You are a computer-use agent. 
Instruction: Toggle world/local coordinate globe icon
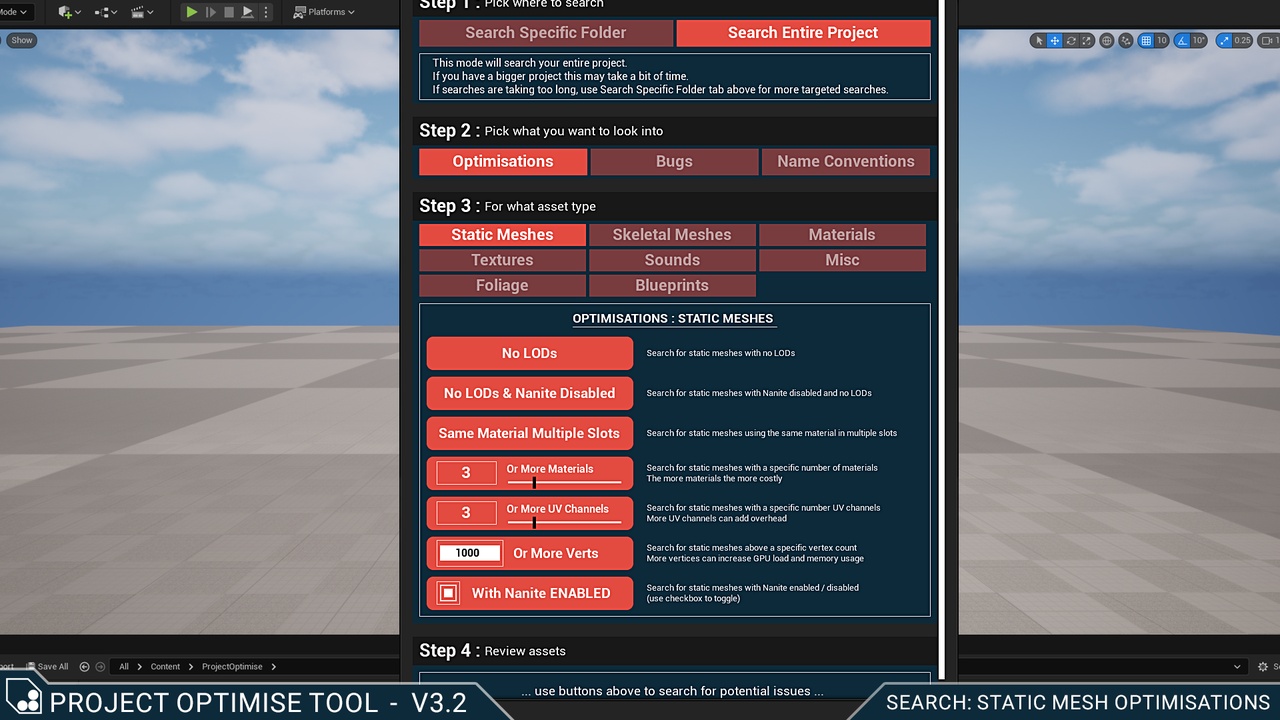(1107, 41)
